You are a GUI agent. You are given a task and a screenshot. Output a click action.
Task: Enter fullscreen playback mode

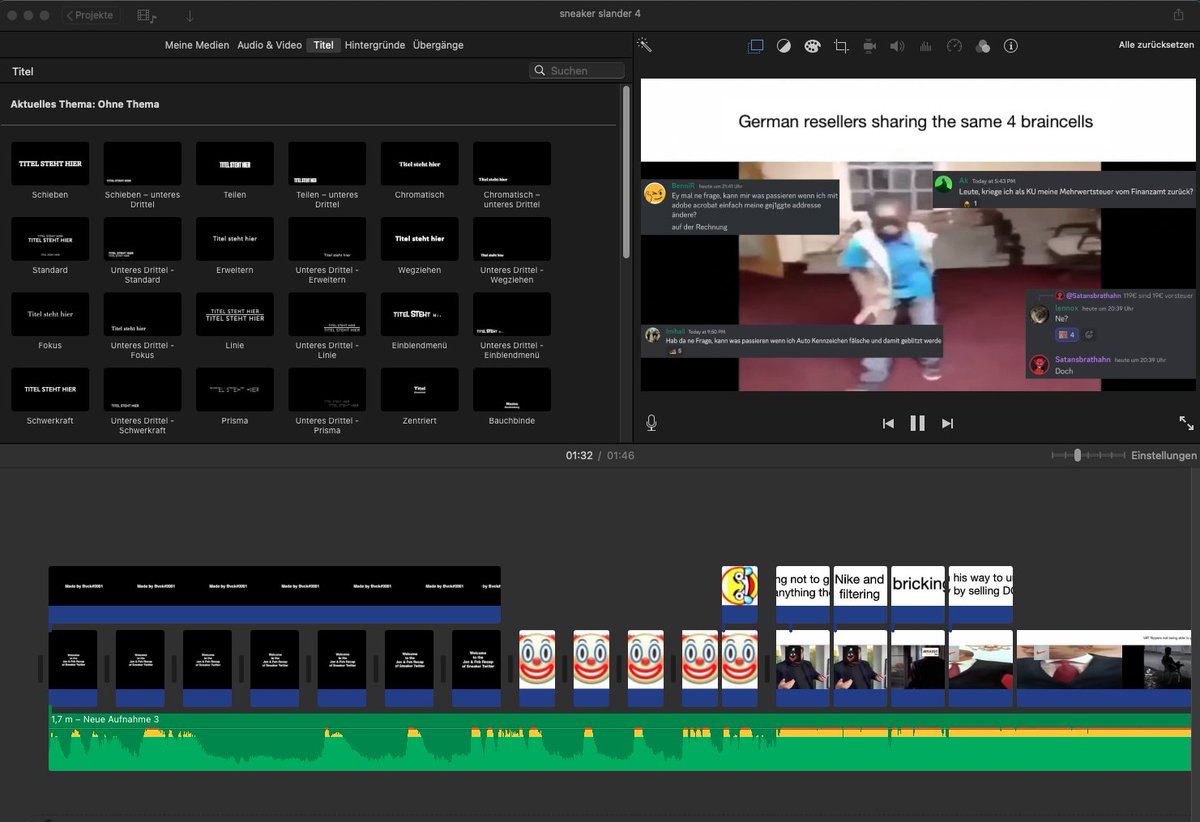1186,423
